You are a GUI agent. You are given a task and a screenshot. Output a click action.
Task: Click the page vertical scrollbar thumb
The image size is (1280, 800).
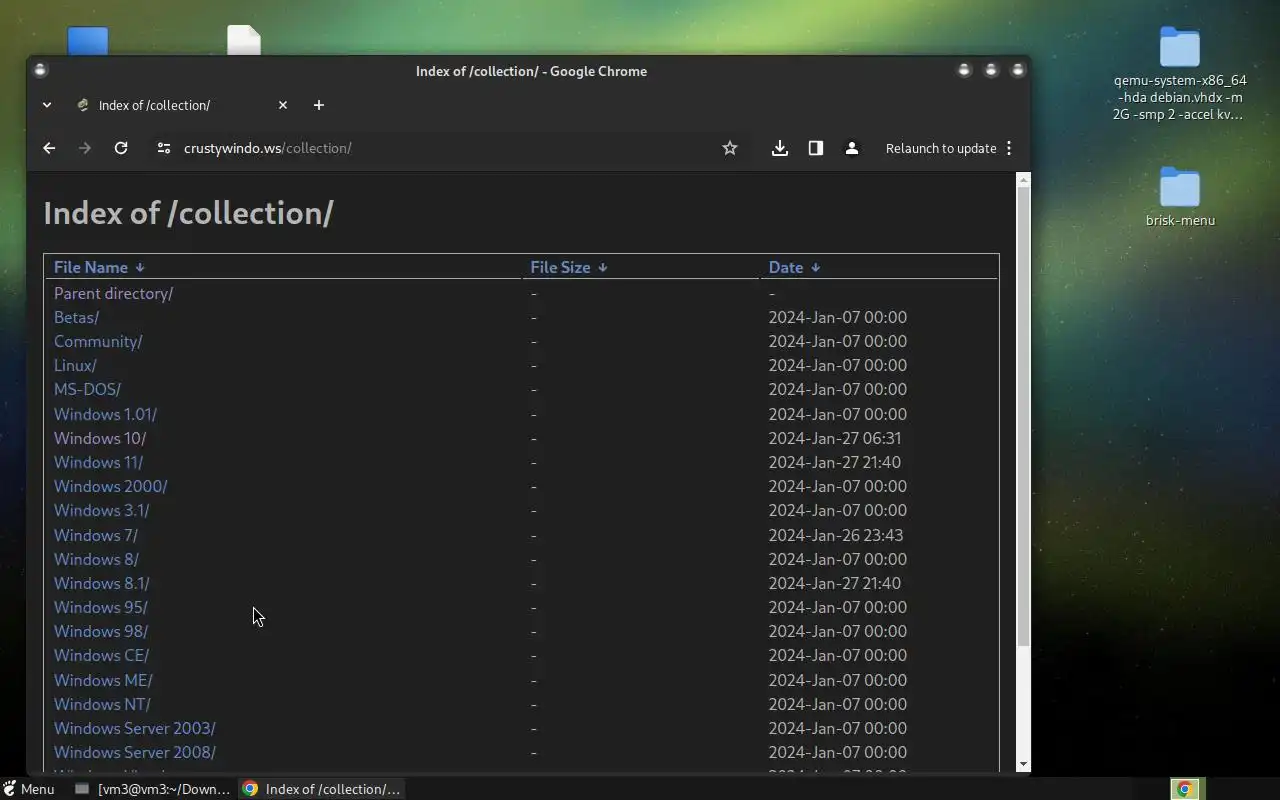coord(1023,415)
